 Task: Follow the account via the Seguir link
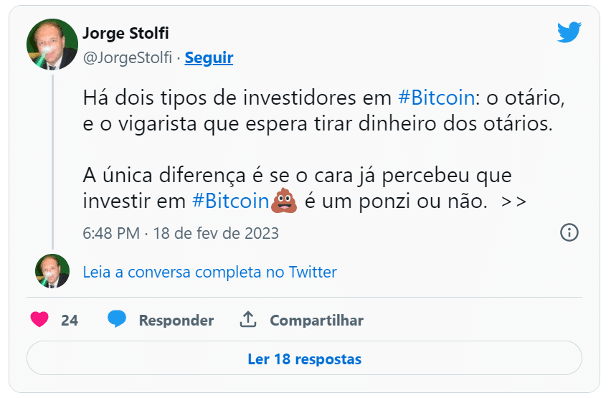[209, 58]
